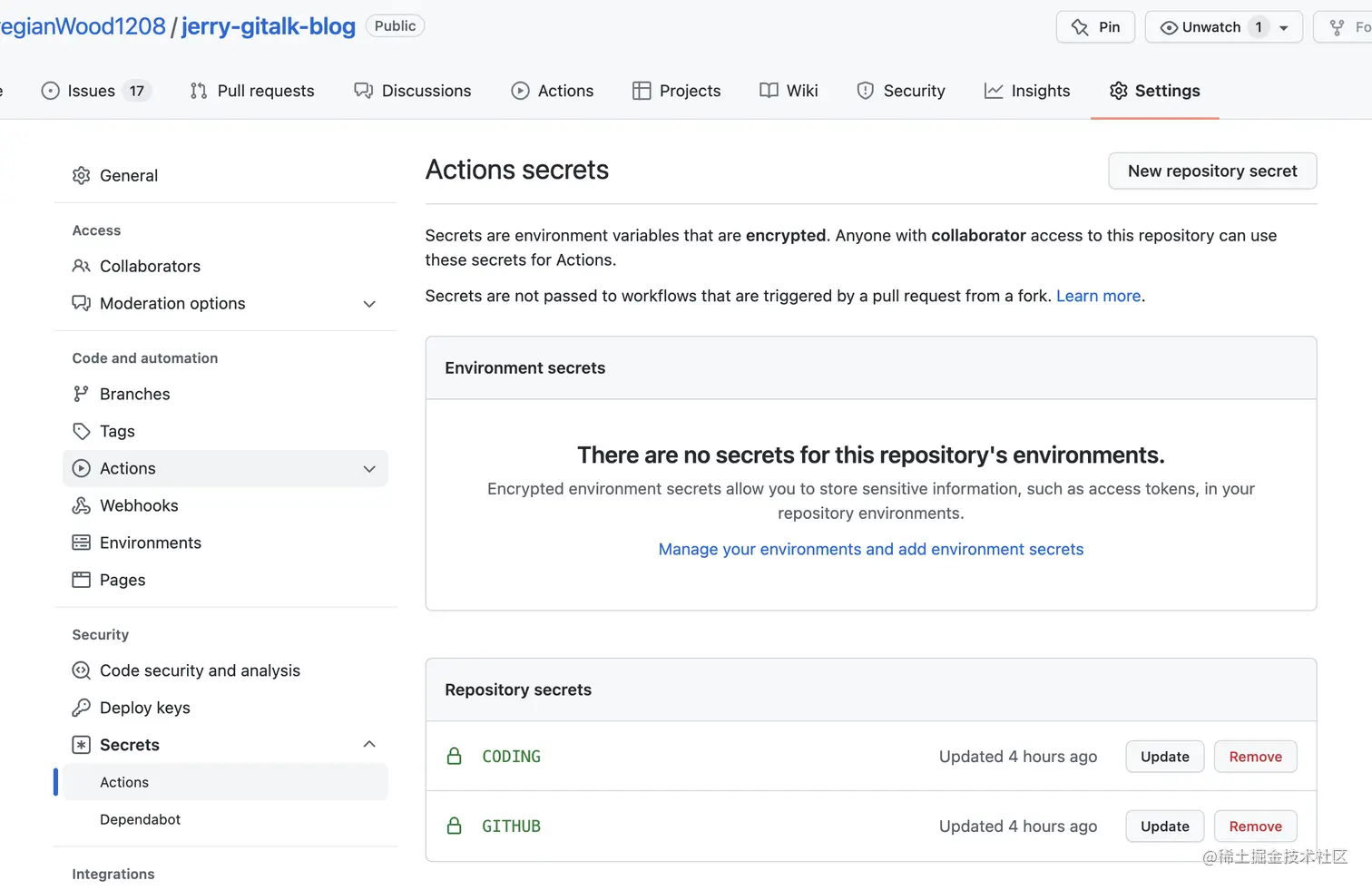Click the Projects table icon
The height and width of the screenshot is (890, 1372).
tap(642, 91)
